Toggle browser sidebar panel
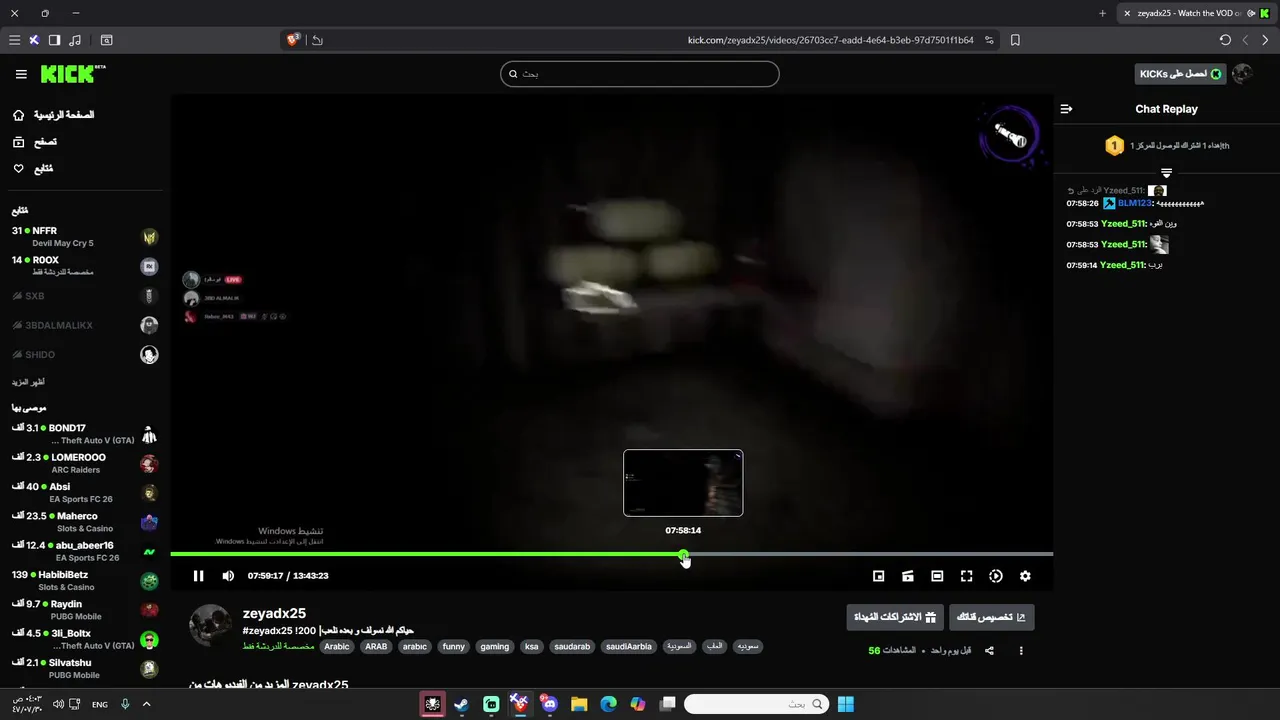Viewport: 1280px width, 720px height. 54,40
